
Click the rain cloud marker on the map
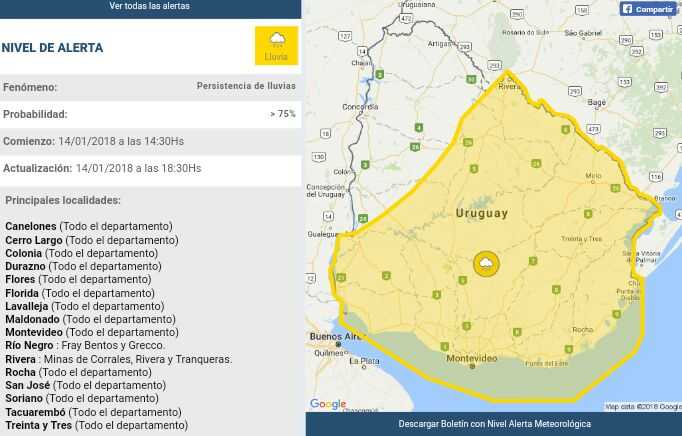[x=486, y=263]
